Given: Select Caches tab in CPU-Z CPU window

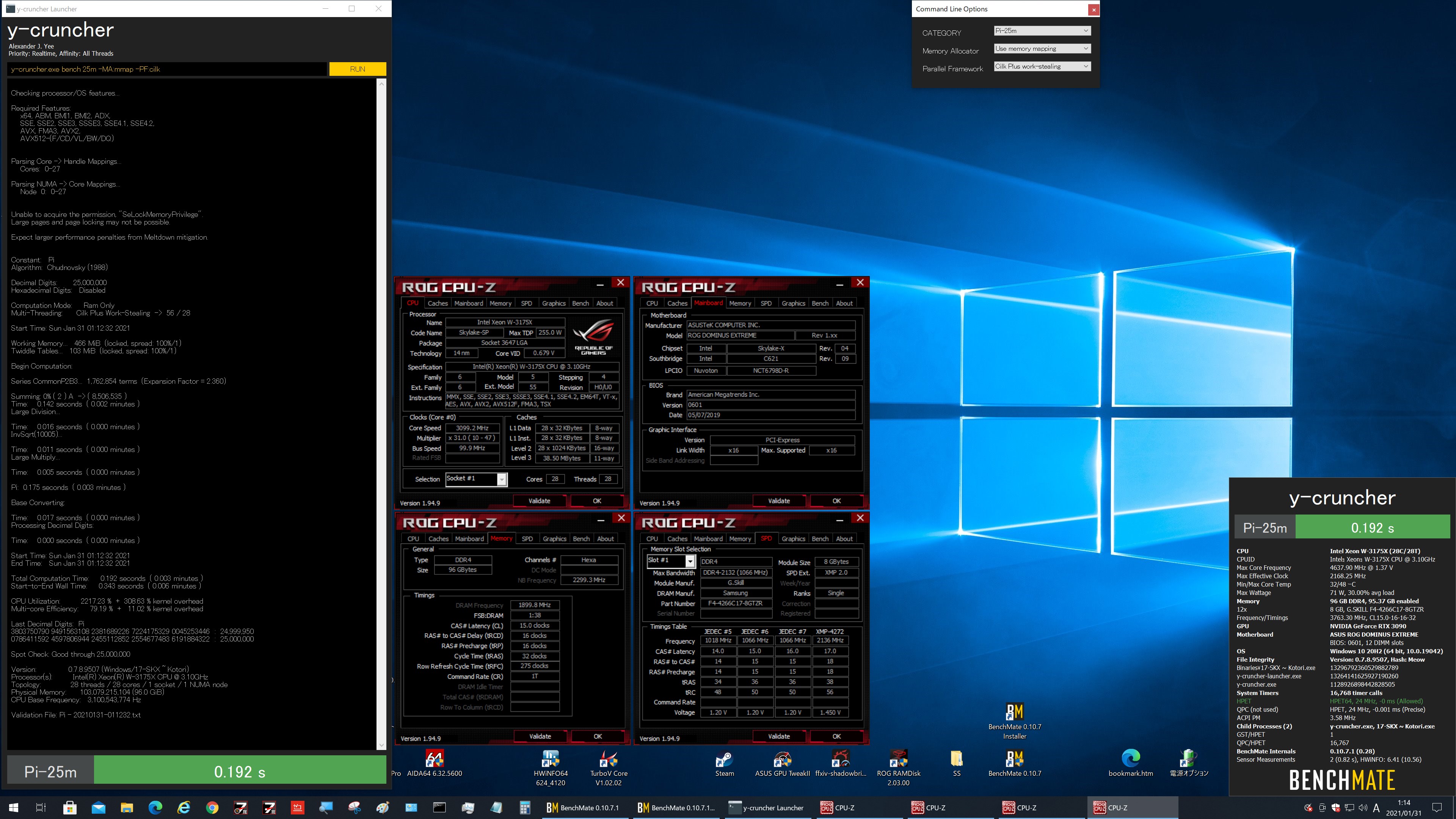Looking at the screenshot, I should coord(438,303).
